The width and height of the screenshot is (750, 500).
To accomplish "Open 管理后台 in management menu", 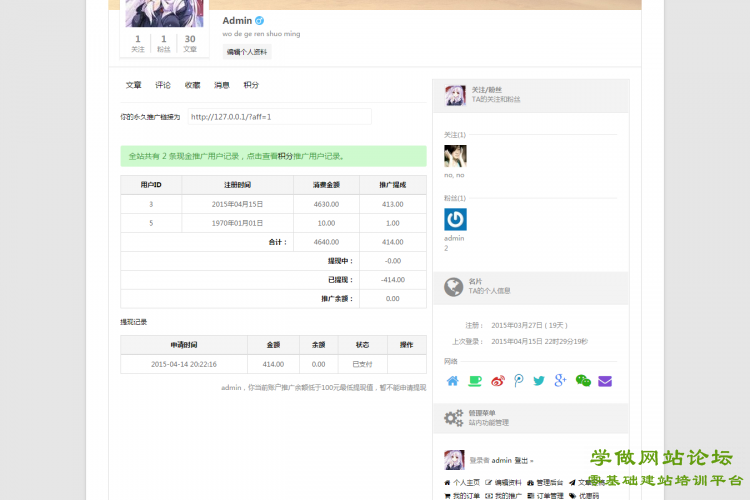I will click(545, 482).
